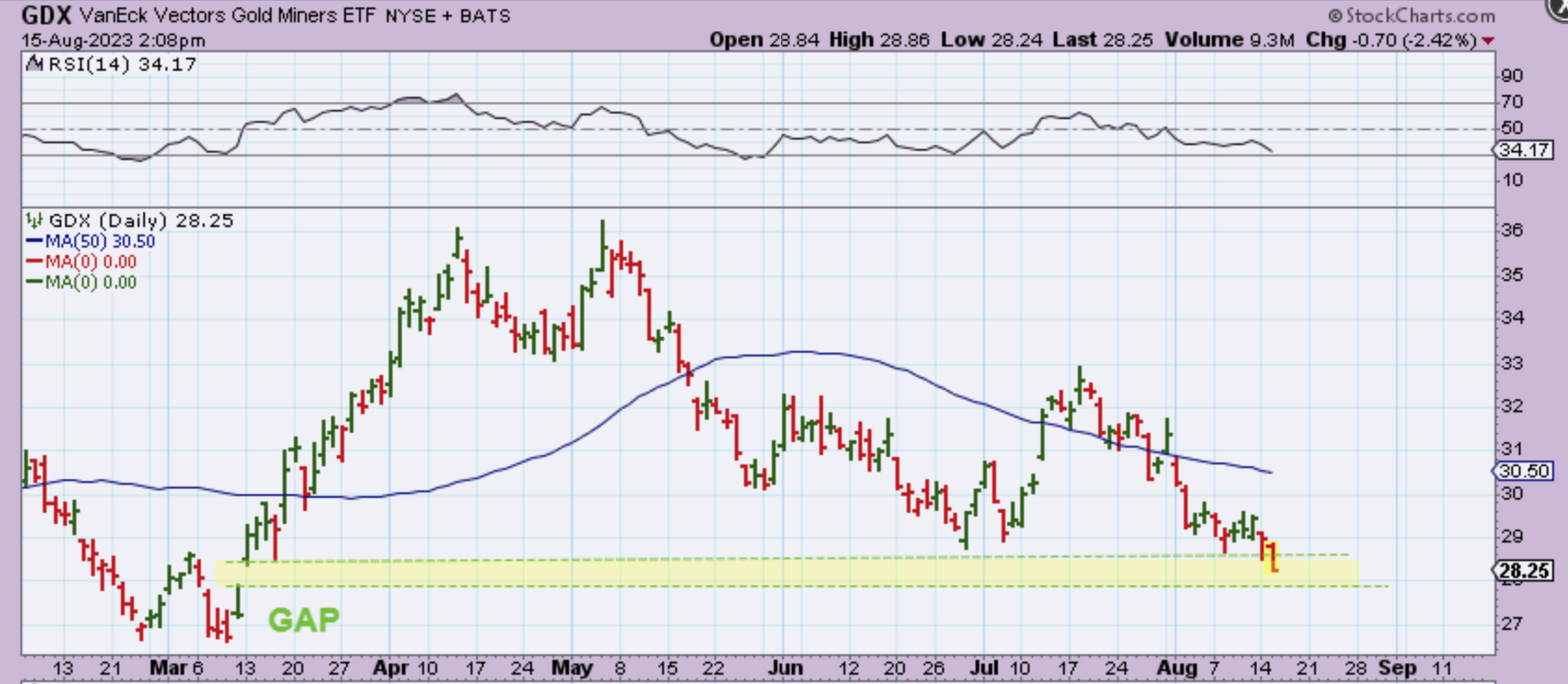The image size is (1568, 684).
Task: Click the Aug month label on date axis
Action: pos(1176,668)
